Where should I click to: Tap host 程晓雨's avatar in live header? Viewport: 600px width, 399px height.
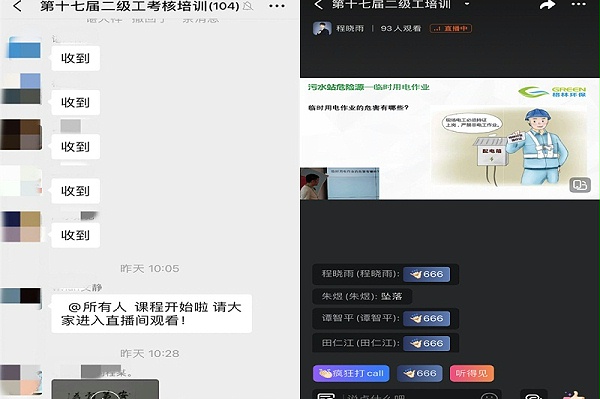tap(322, 28)
